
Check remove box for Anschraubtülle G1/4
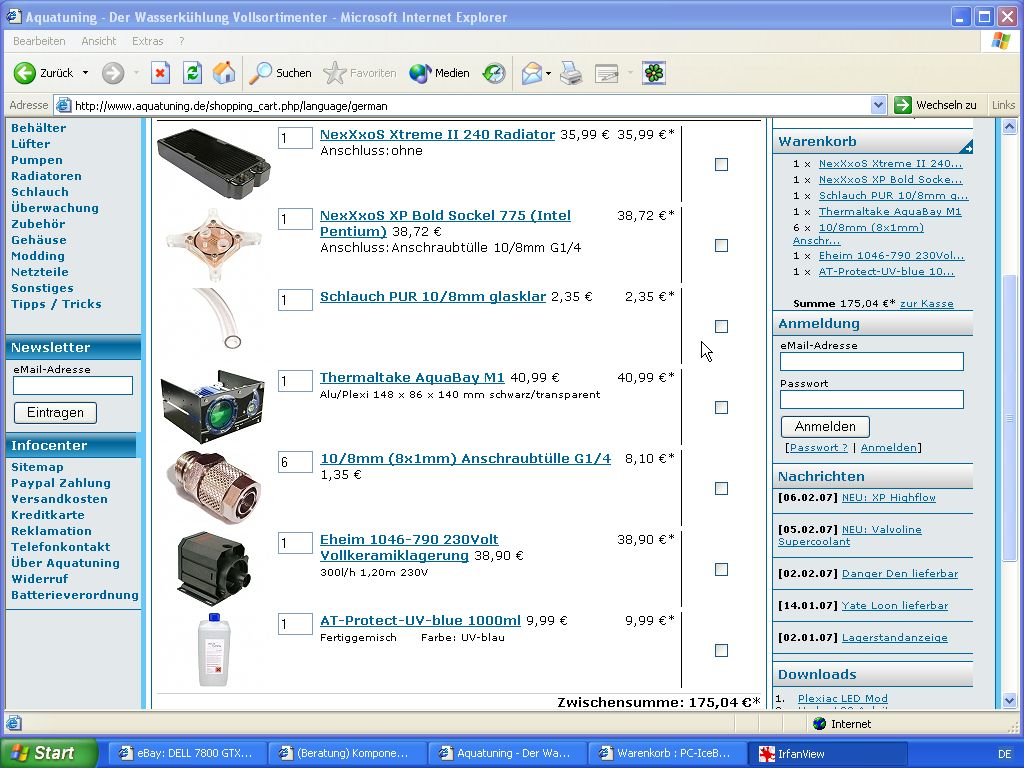721,488
